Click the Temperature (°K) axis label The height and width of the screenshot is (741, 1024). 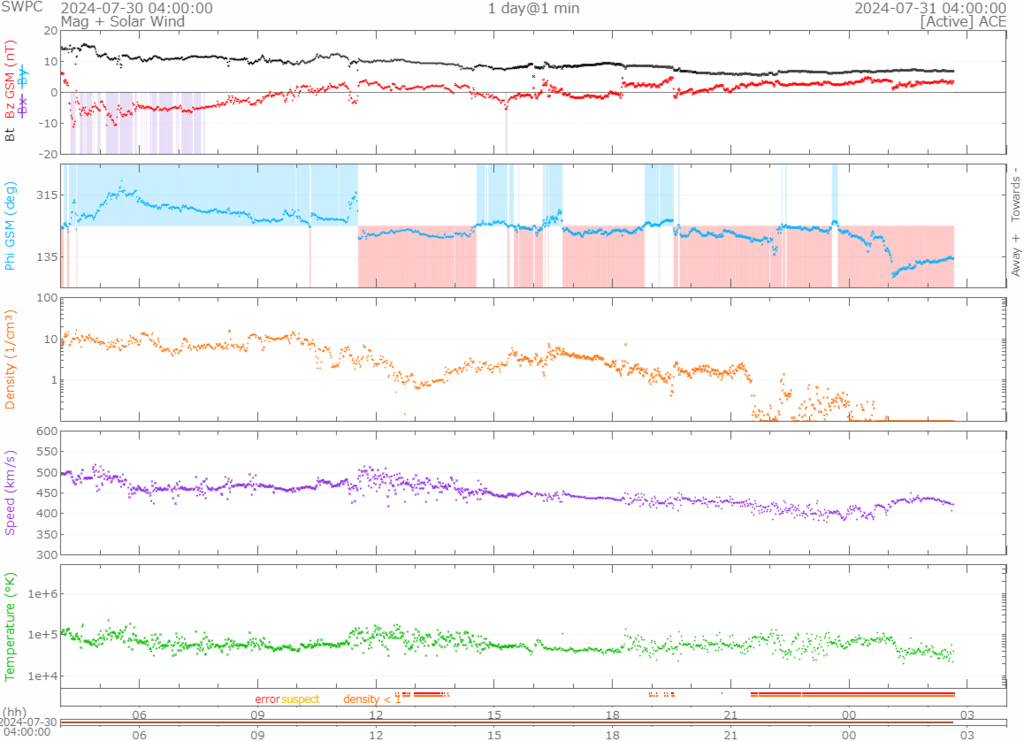12,626
